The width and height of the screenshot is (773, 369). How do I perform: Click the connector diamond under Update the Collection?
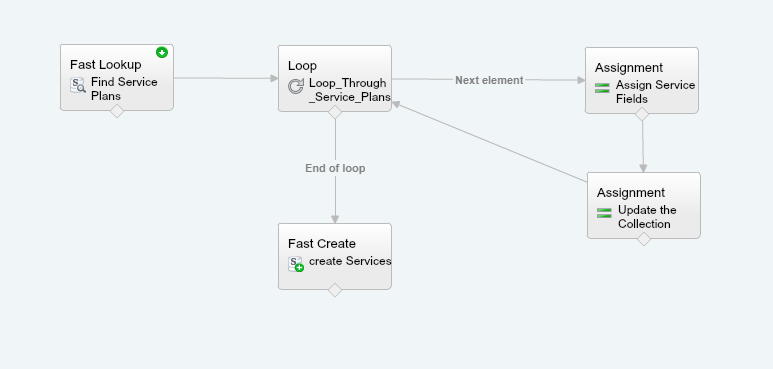click(644, 239)
